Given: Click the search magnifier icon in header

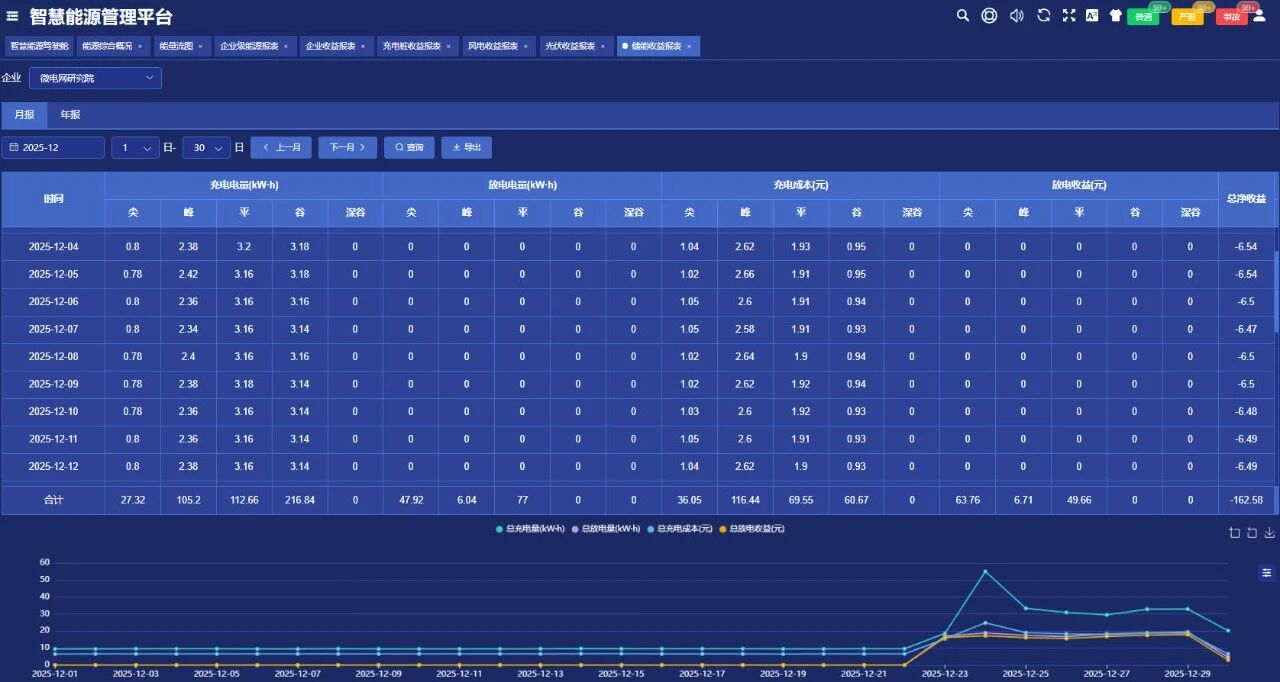Looking at the screenshot, I should pyautogui.click(x=963, y=15).
